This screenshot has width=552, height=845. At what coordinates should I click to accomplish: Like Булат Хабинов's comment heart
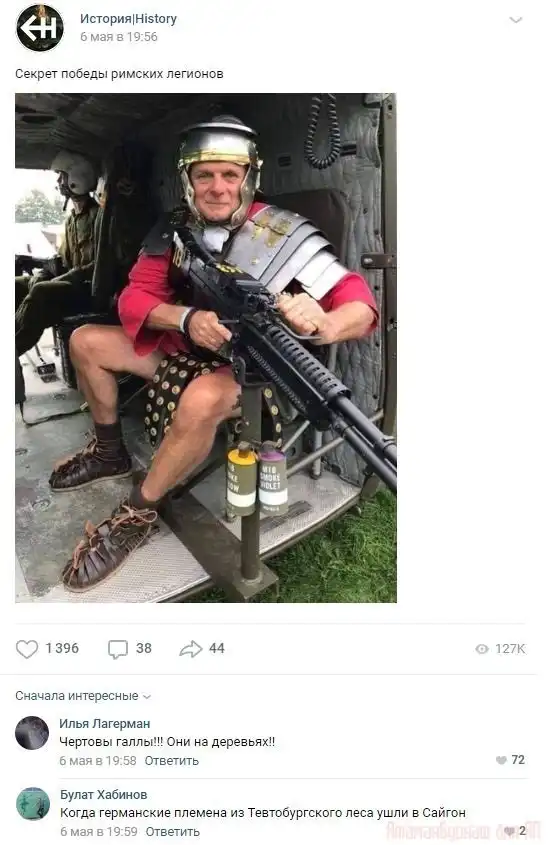pos(509,831)
